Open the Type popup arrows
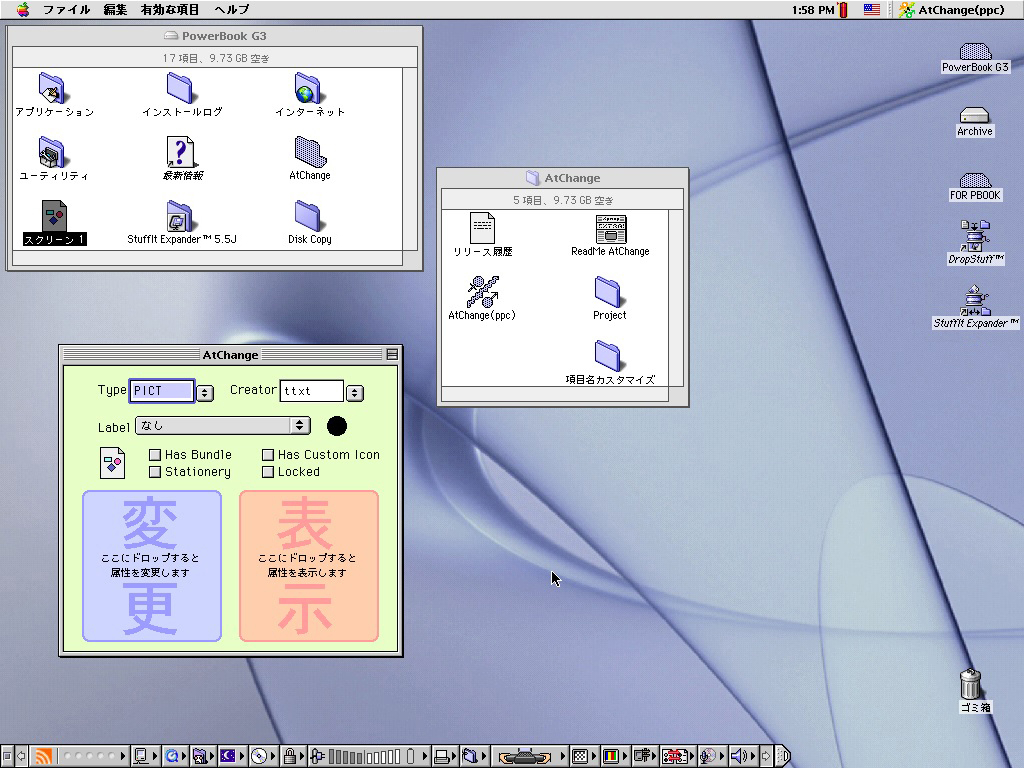Viewport: 1024px width, 768px height. click(205, 392)
